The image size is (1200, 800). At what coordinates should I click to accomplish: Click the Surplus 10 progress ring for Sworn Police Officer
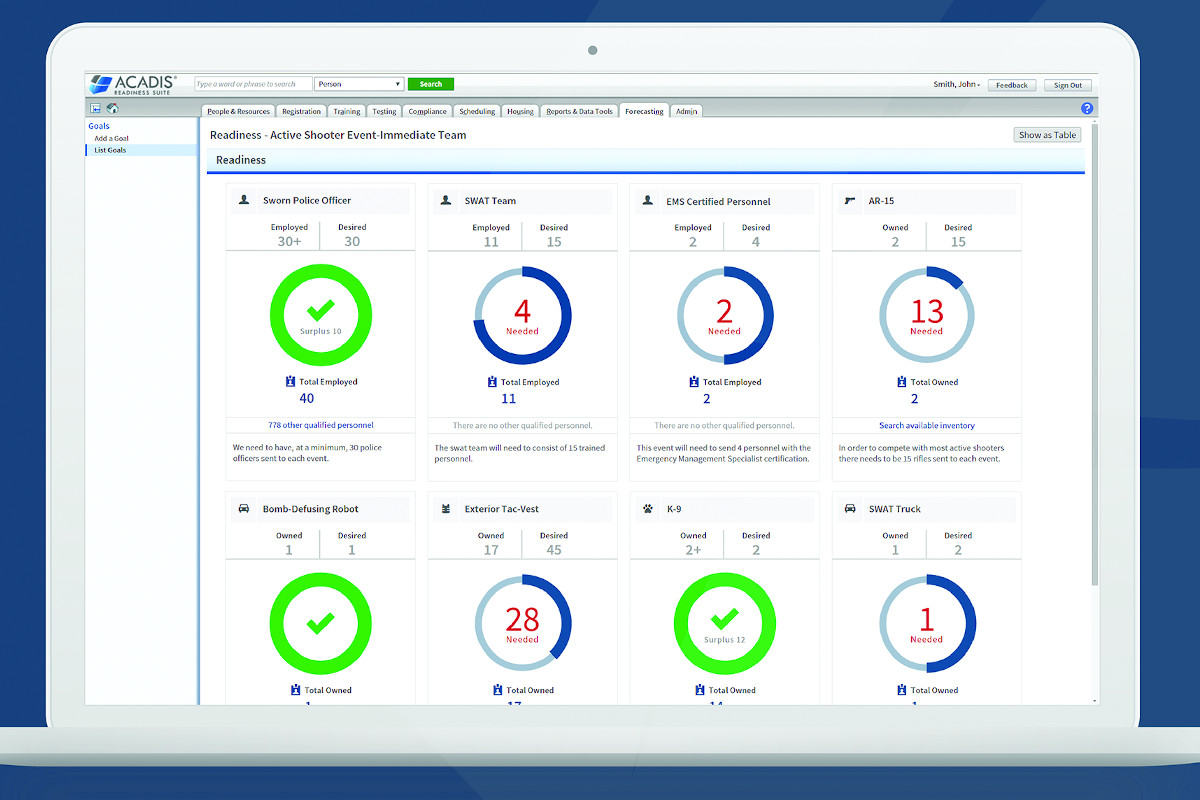pos(320,314)
